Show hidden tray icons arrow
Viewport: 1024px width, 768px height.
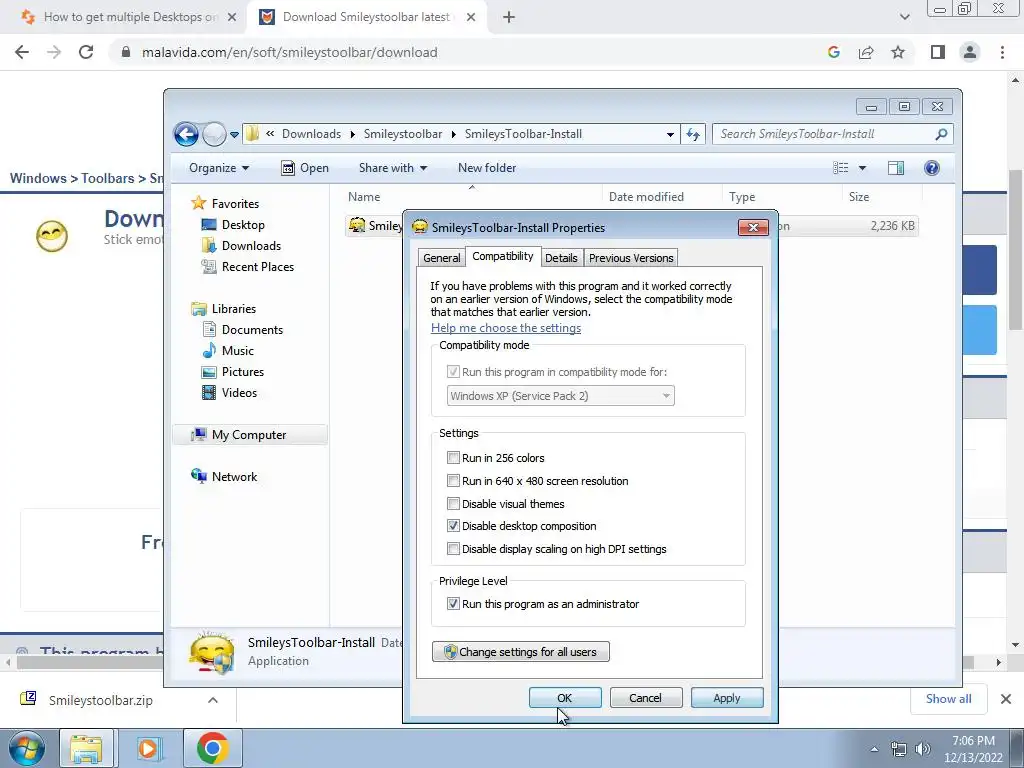click(874, 749)
